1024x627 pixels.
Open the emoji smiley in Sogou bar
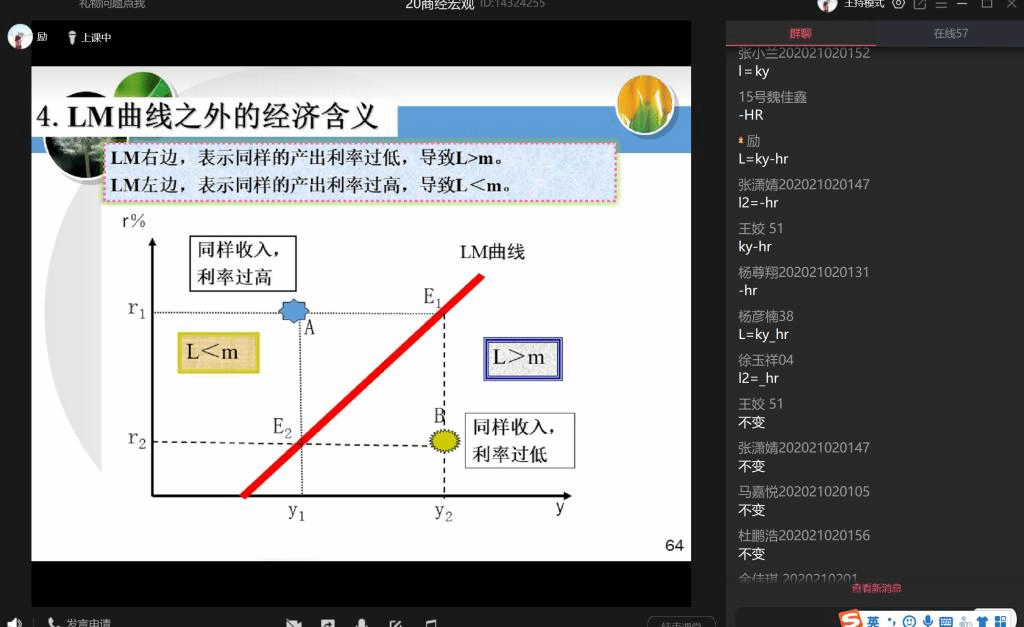pos(909,620)
